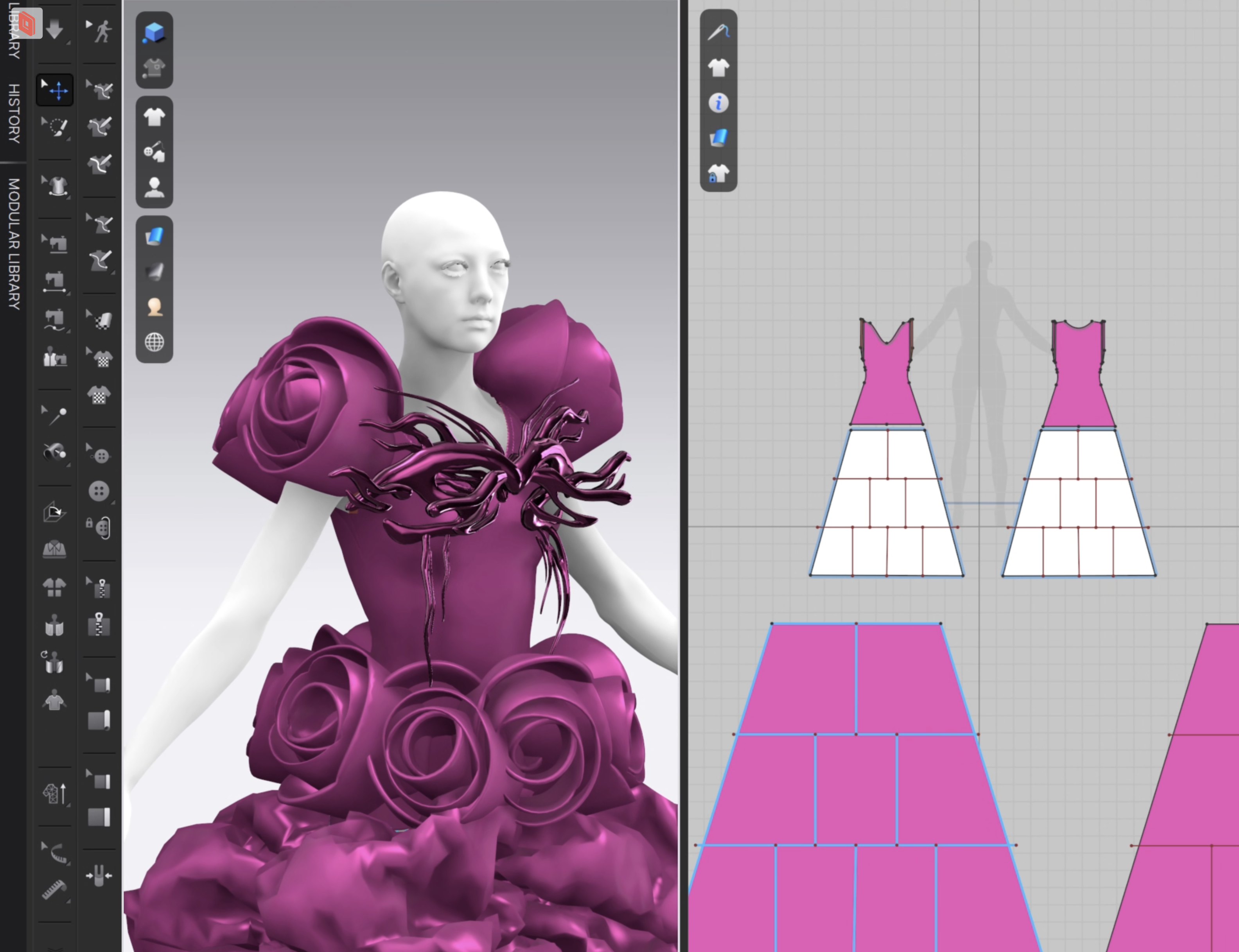Select the Select/Move tool with blue arrows
The height and width of the screenshot is (952, 1239).
(x=55, y=90)
